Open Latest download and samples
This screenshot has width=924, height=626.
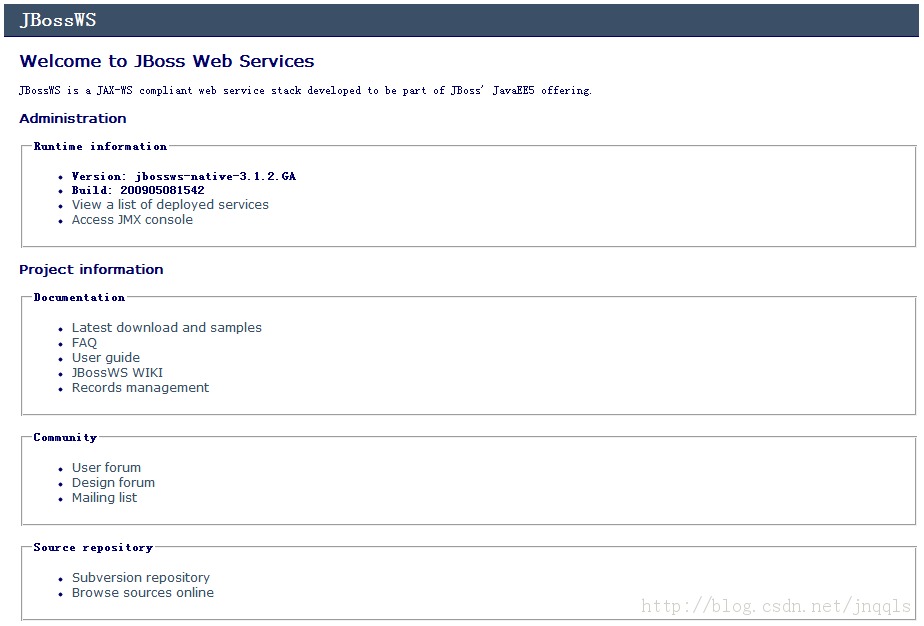click(x=166, y=327)
